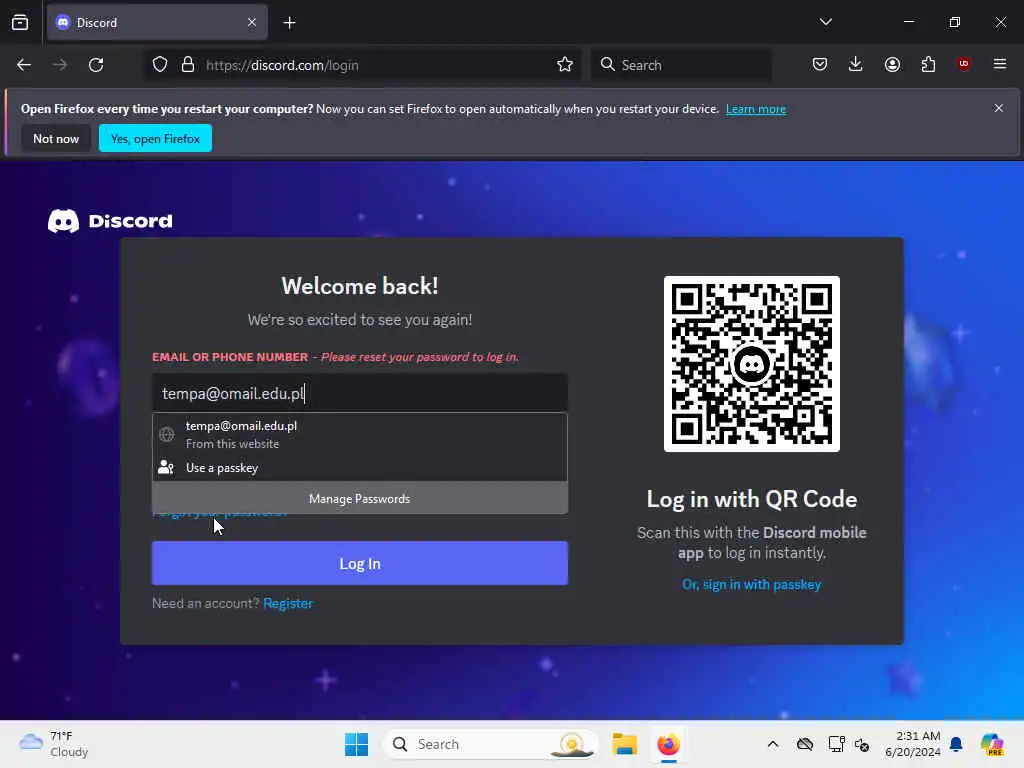Viewport: 1024px width, 768px height.
Task: Open a new tab with plus button
Action: point(289,23)
